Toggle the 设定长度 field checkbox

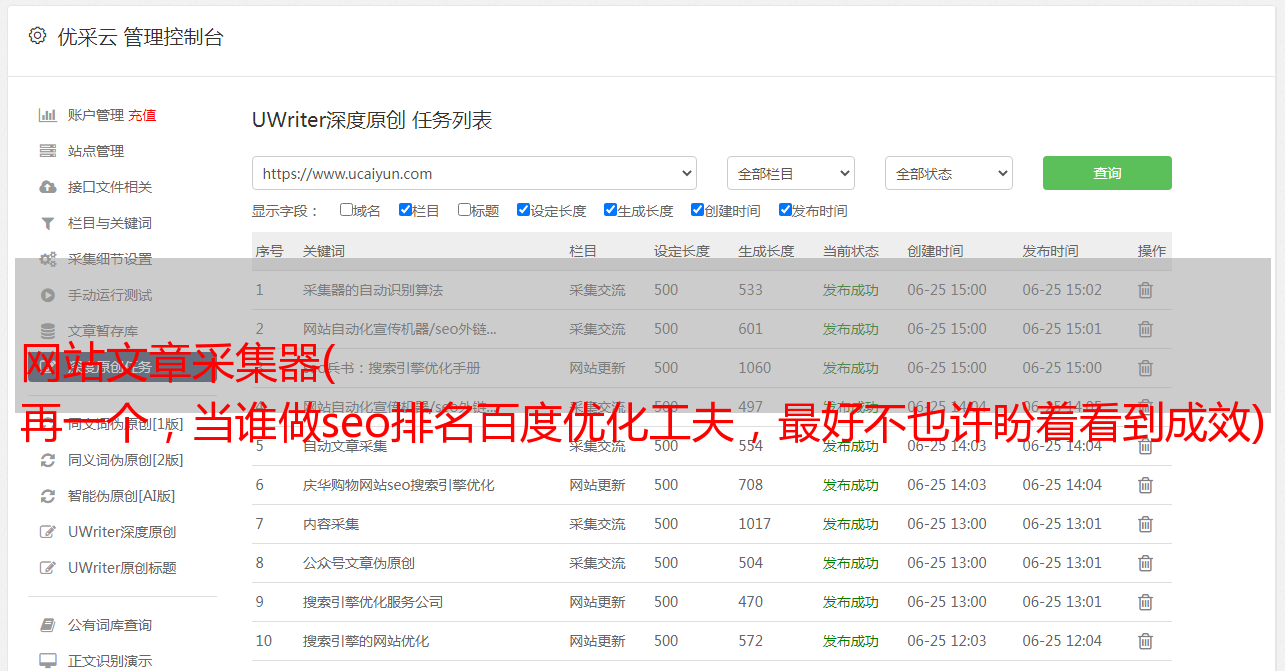point(523,210)
